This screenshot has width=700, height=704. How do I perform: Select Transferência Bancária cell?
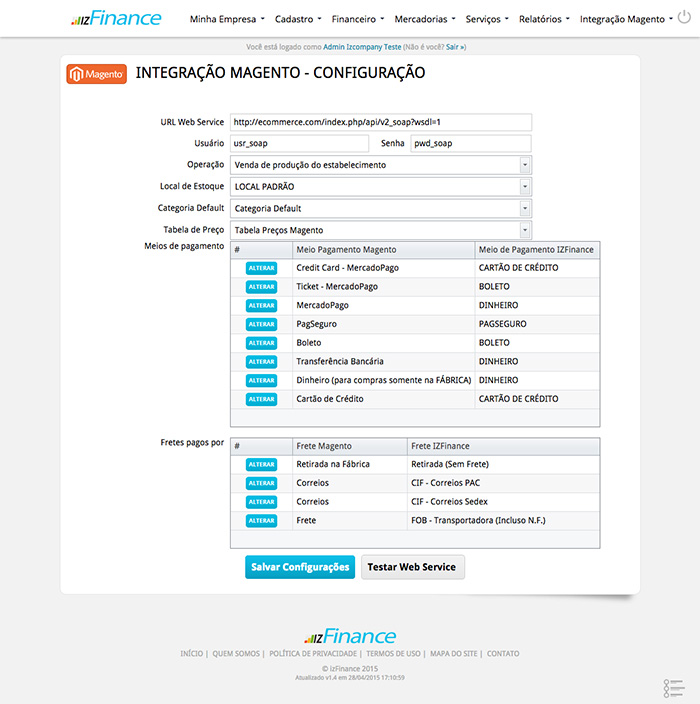(x=383, y=361)
